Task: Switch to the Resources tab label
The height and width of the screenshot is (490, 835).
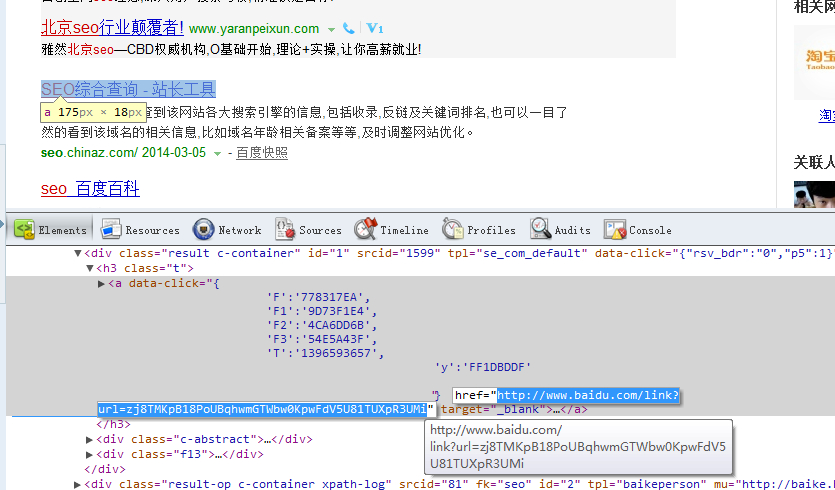Action: [152, 230]
